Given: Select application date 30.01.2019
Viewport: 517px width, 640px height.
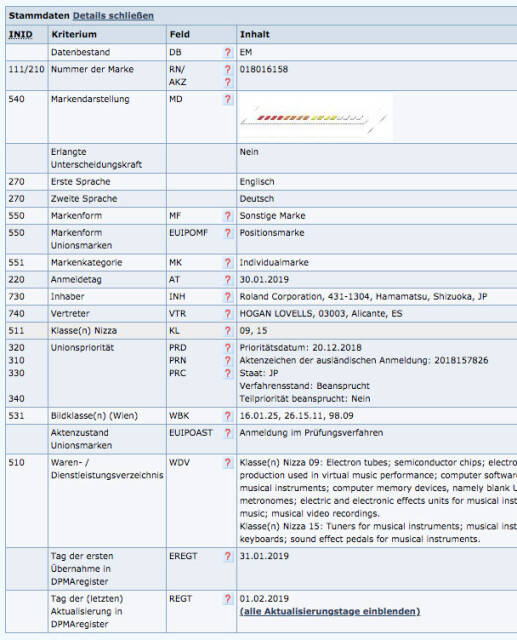Looking at the screenshot, I should 264,280.
